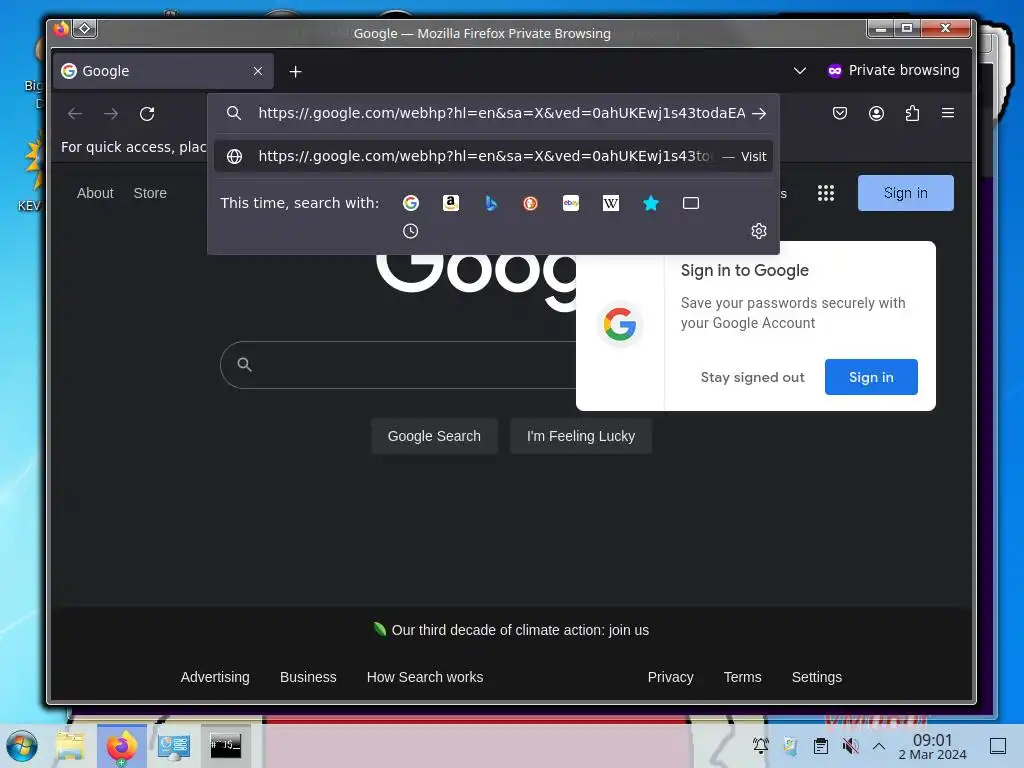Click I'm Feeling Lucky button
The image size is (1024, 768).
pos(581,436)
